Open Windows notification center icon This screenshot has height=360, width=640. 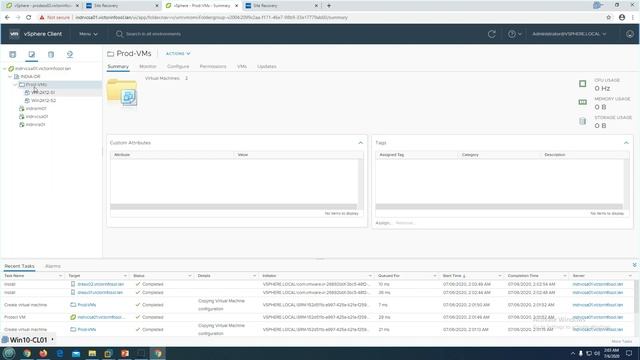(x=629, y=353)
